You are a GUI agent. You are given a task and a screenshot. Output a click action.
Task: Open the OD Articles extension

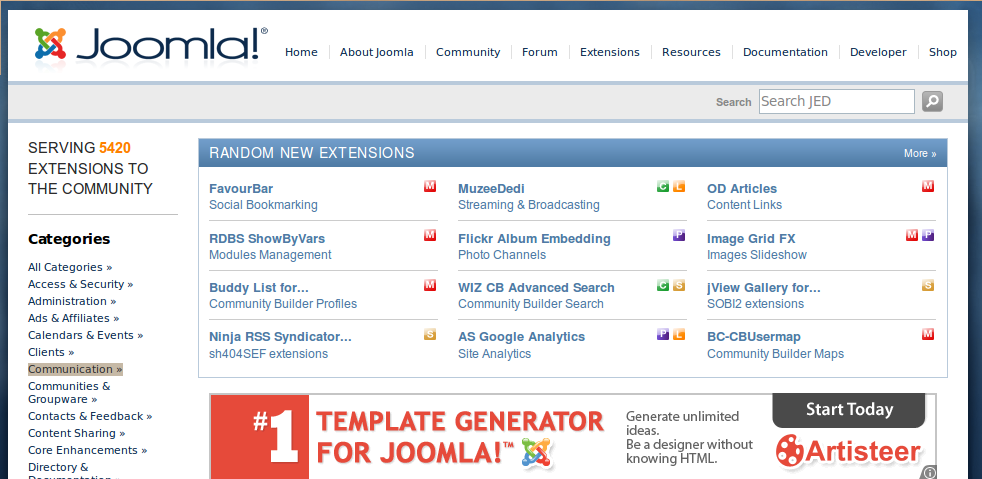(x=742, y=188)
